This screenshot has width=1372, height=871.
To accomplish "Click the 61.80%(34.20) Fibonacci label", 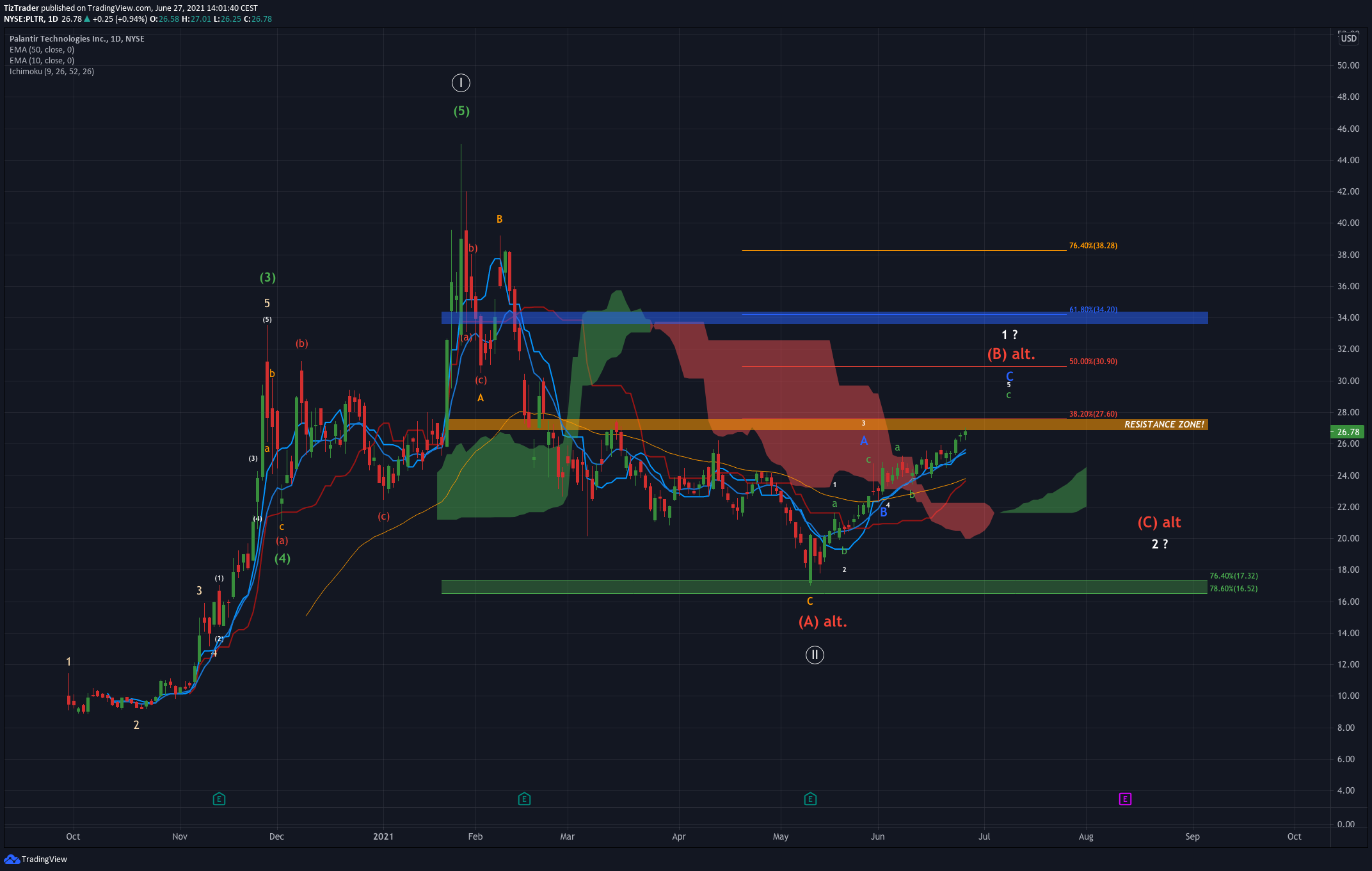I will click(x=1093, y=310).
